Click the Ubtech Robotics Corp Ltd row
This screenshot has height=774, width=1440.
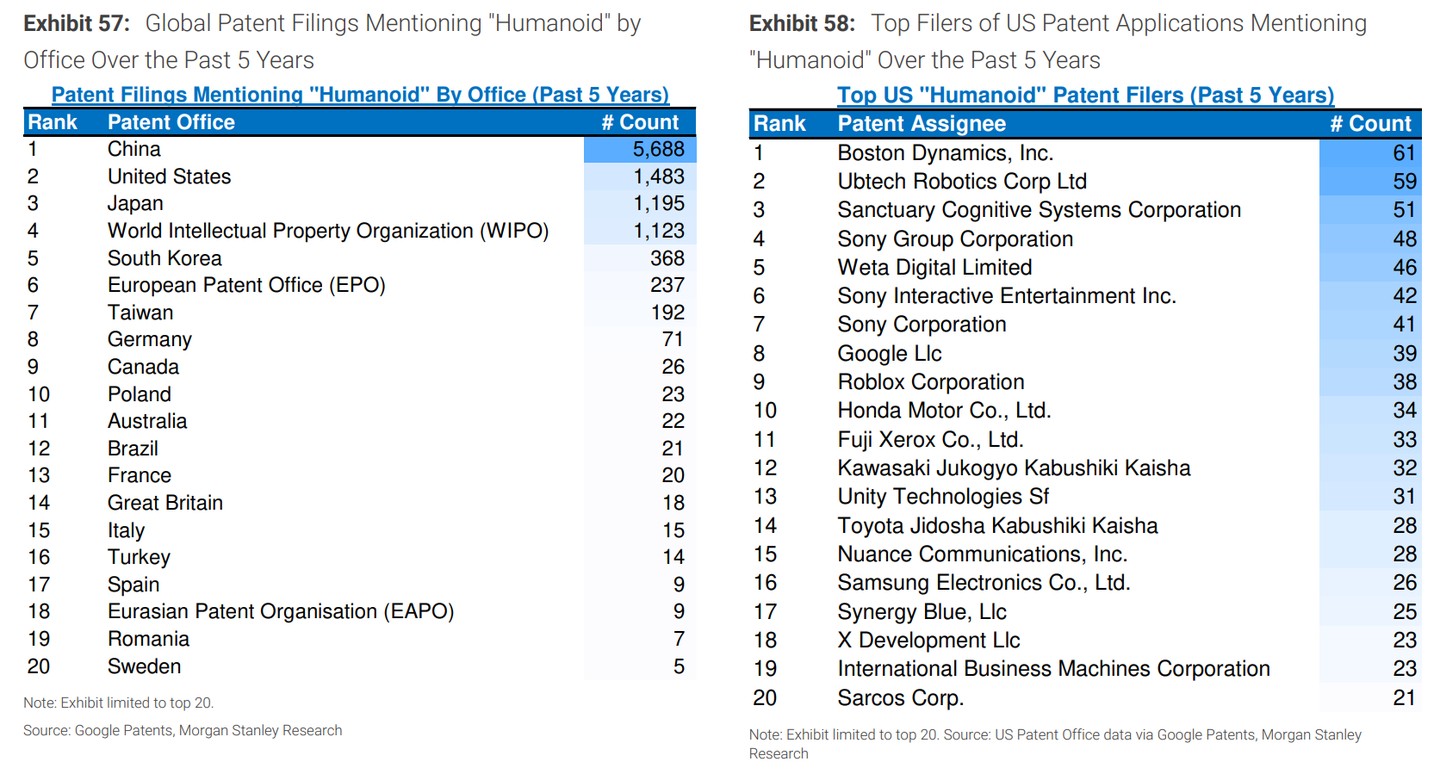click(x=961, y=182)
